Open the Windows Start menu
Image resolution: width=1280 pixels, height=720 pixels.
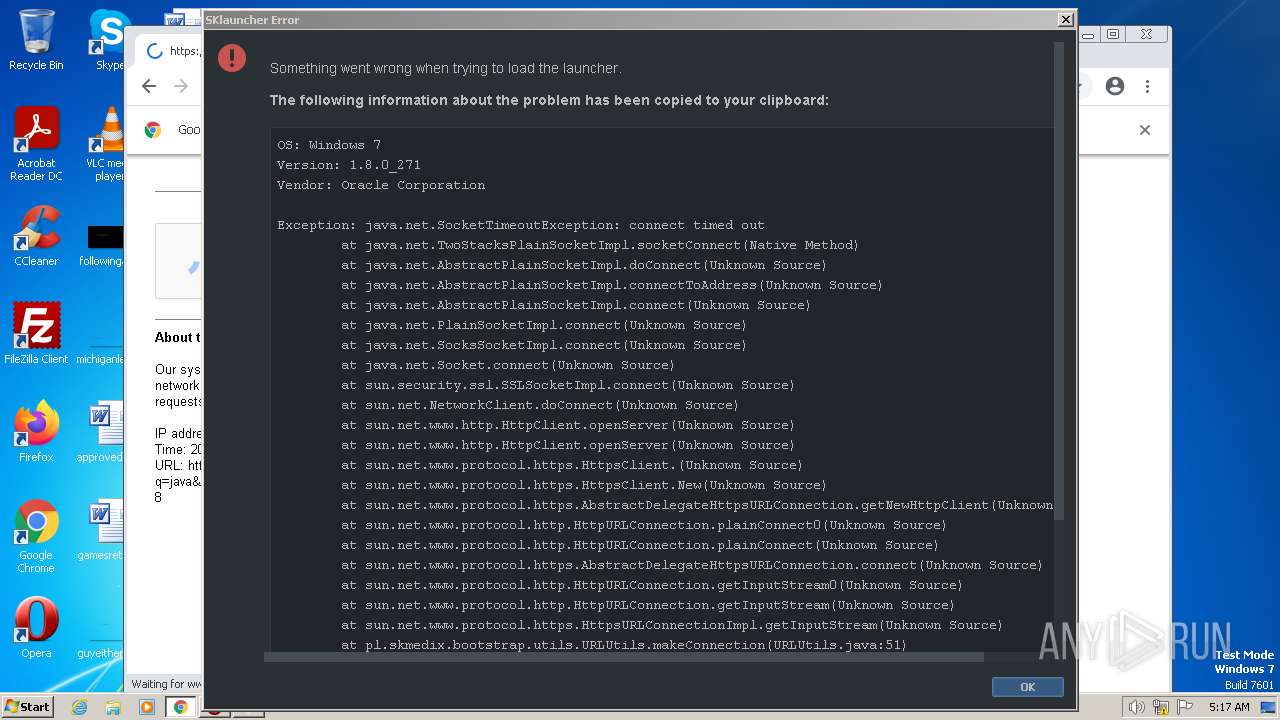click(x=27, y=707)
